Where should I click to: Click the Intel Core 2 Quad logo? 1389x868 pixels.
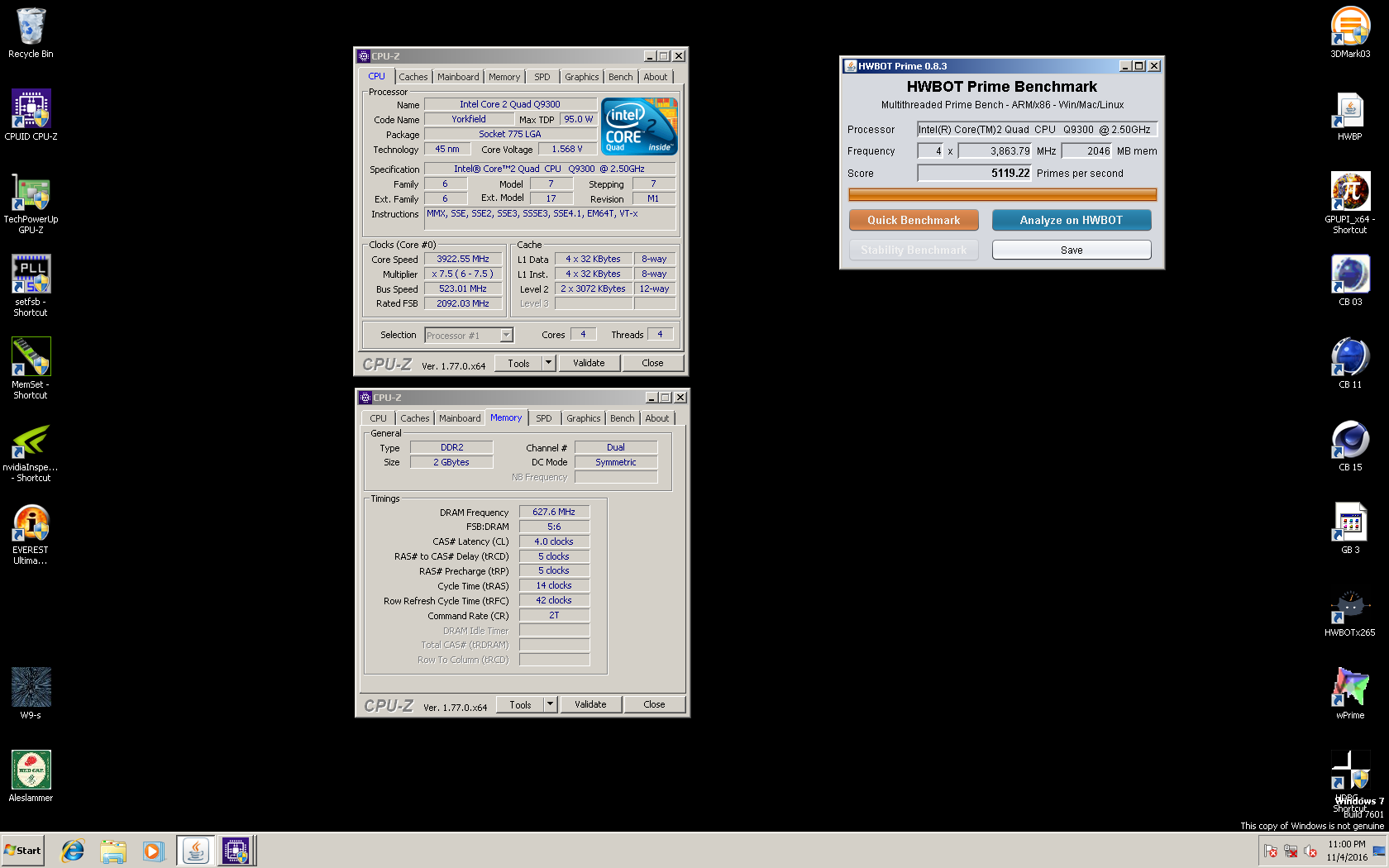(641, 126)
